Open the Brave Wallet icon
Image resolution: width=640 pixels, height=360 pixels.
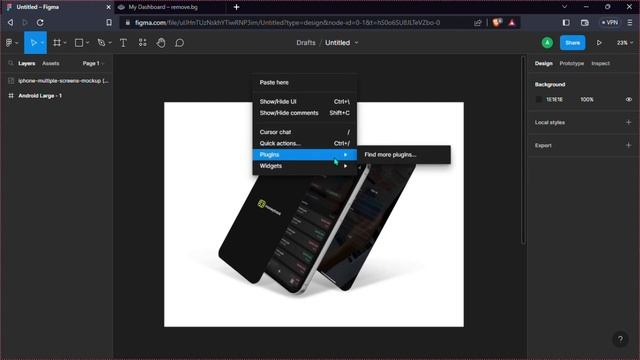[584, 22]
